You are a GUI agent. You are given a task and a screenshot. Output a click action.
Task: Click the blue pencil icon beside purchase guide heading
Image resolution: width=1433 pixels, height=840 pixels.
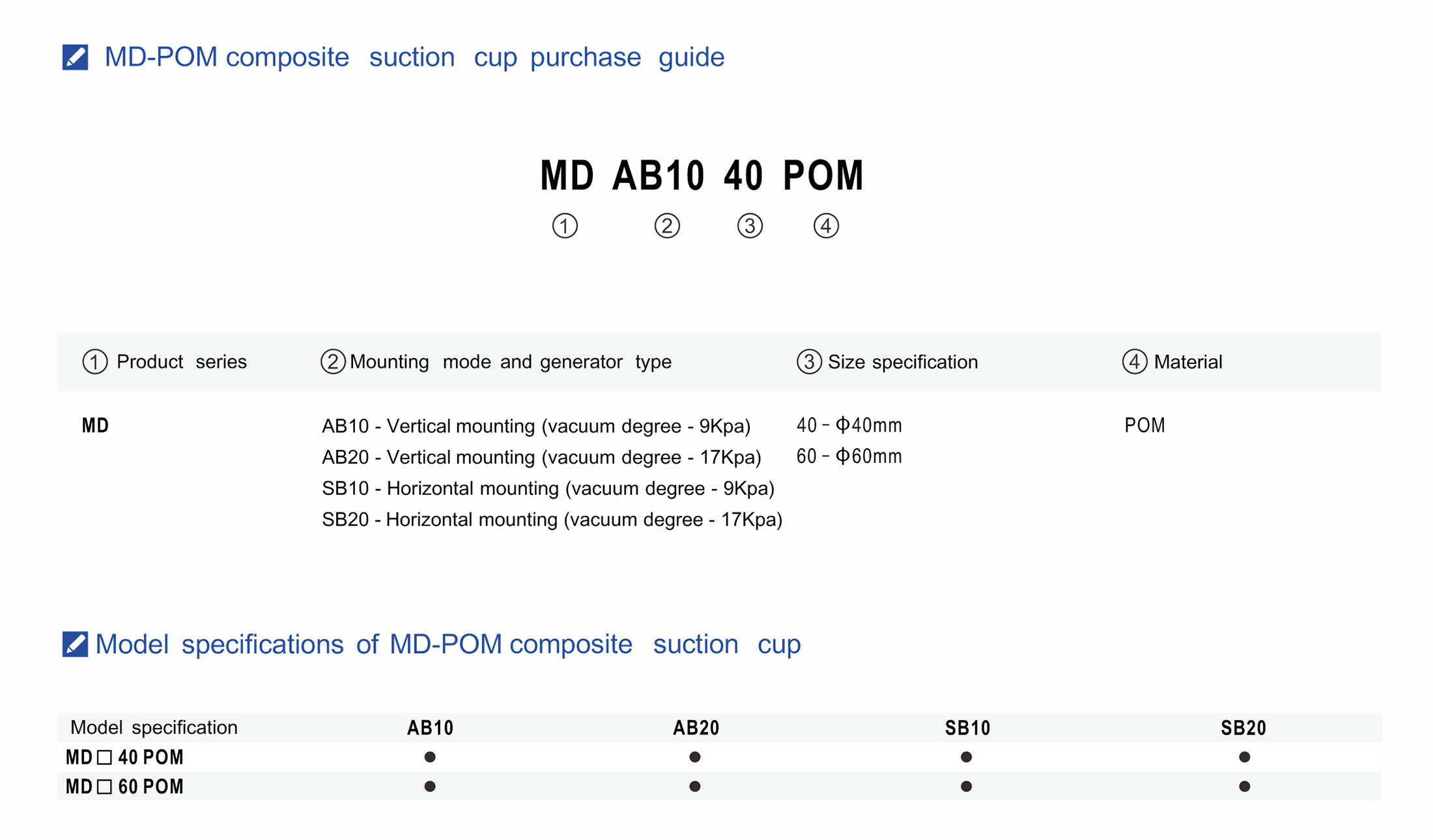pyautogui.click(x=75, y=57)
